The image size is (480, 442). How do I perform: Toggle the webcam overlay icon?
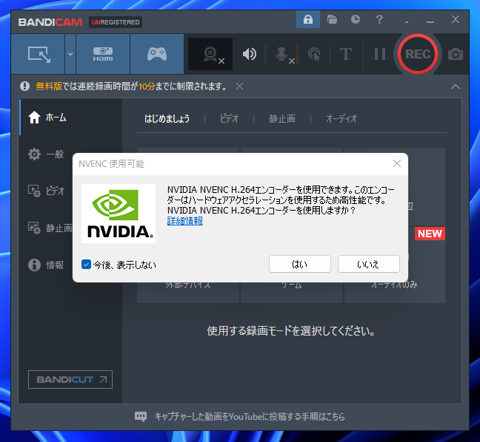pyautogui.click(x=210, y=54)
